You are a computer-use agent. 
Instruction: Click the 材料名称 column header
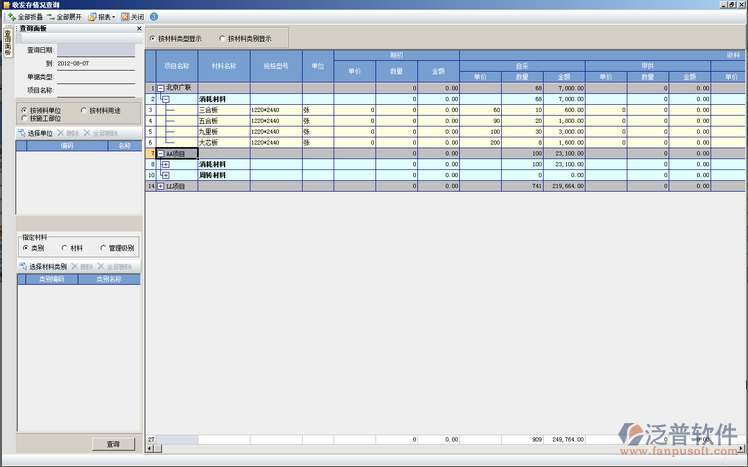click(x=223, y=66)
